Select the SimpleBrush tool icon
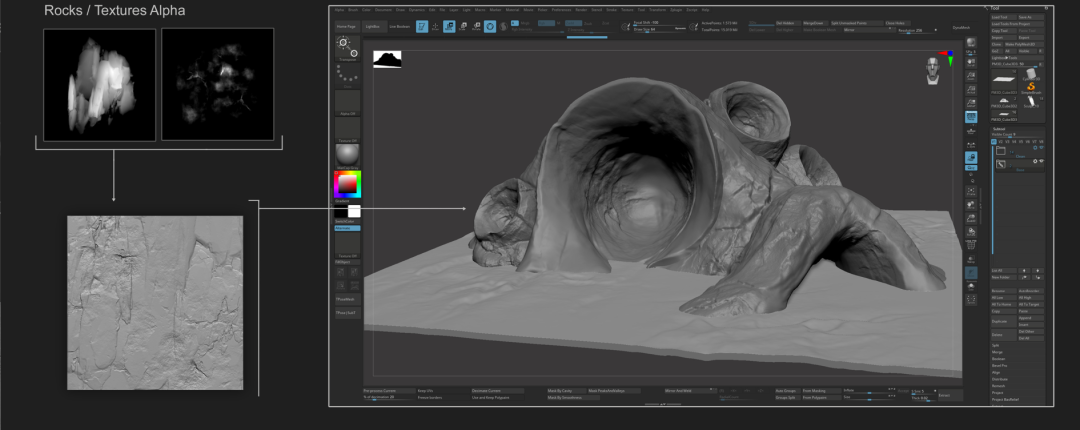The height and width of the screenshot is (430, 1080). pos(1031,86)
